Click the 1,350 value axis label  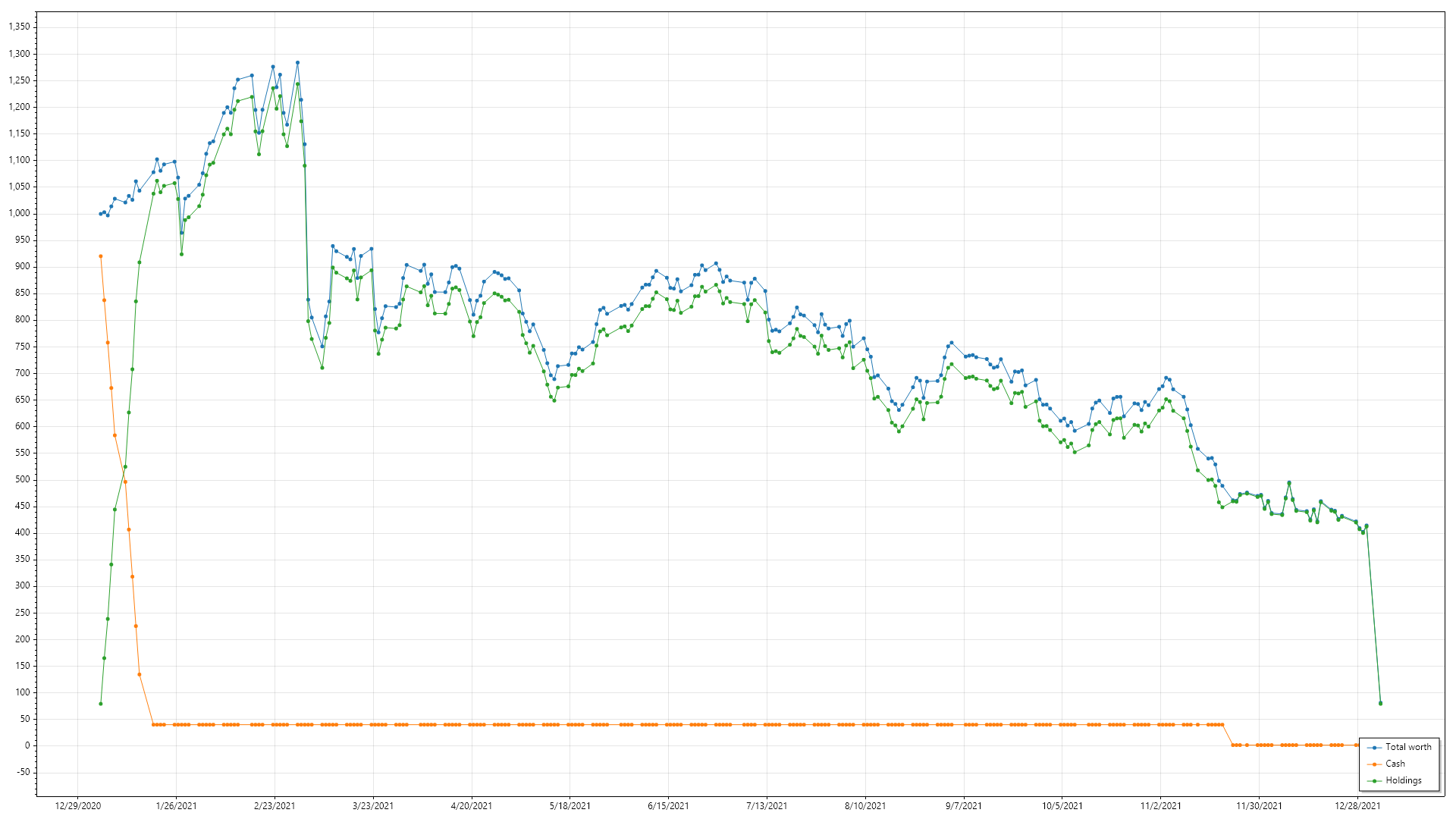coord(19,27)
